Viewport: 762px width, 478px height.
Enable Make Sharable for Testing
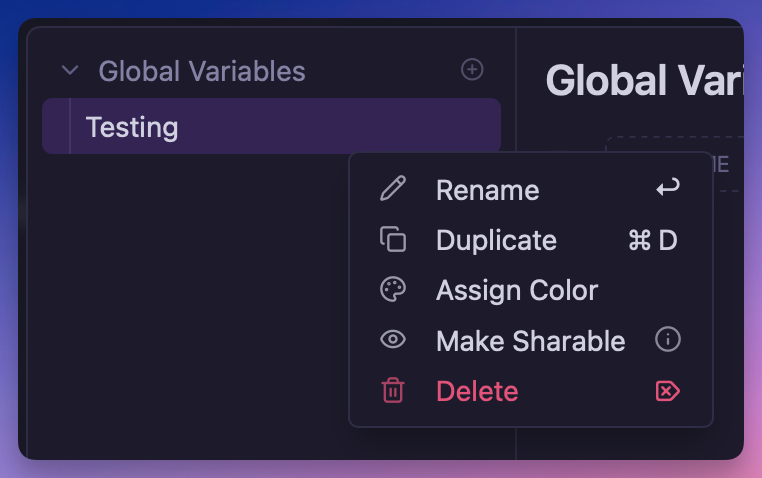coord(530,341)
